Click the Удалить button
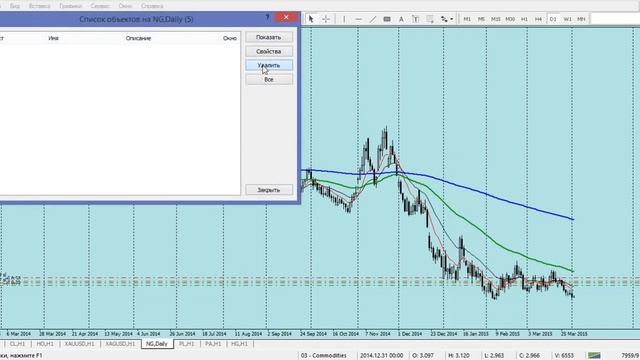This screenshot has width=640, height=360. 269,65
